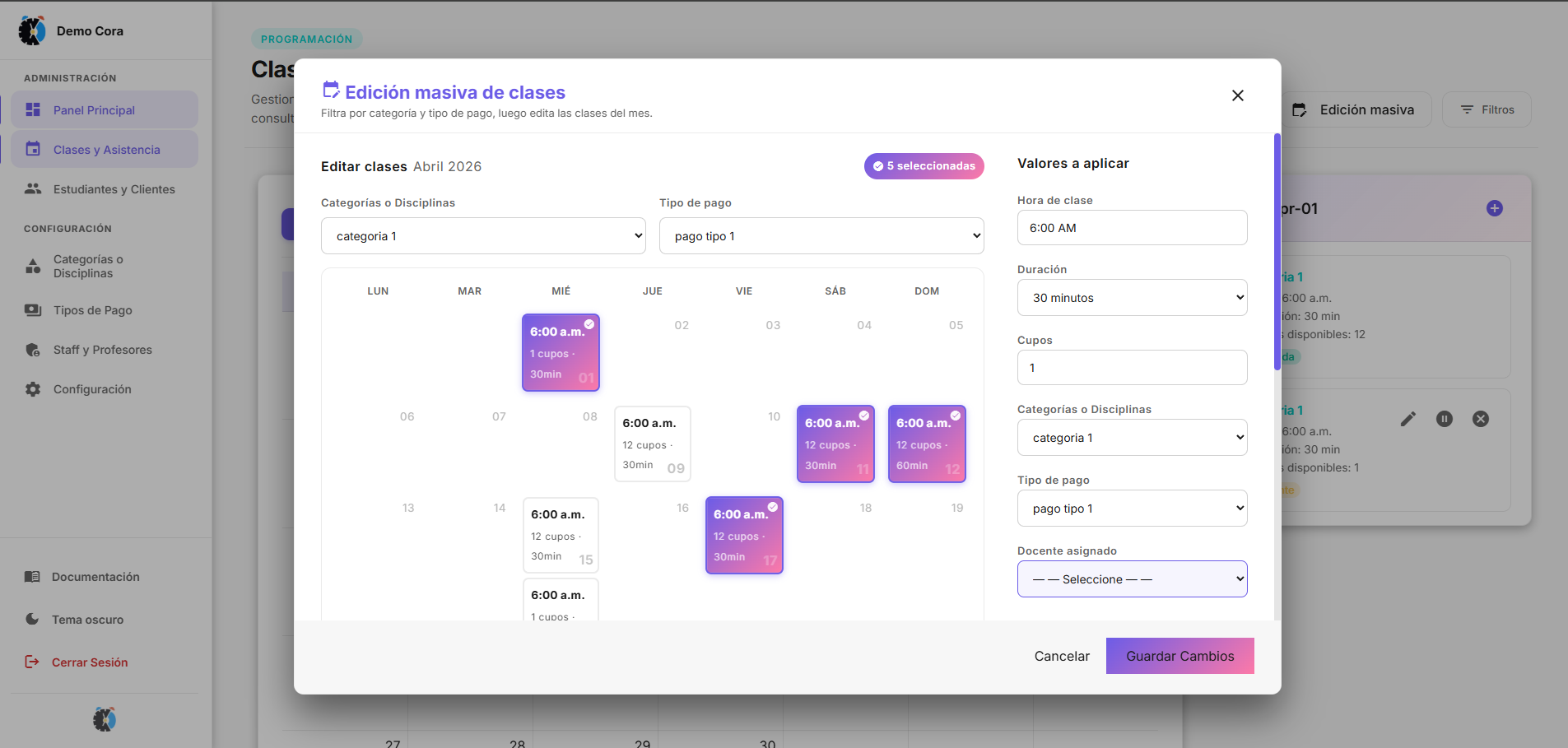Click the Cerrar Sesión logout icon
Screen dimensions: 1568x748
point(32,662)
